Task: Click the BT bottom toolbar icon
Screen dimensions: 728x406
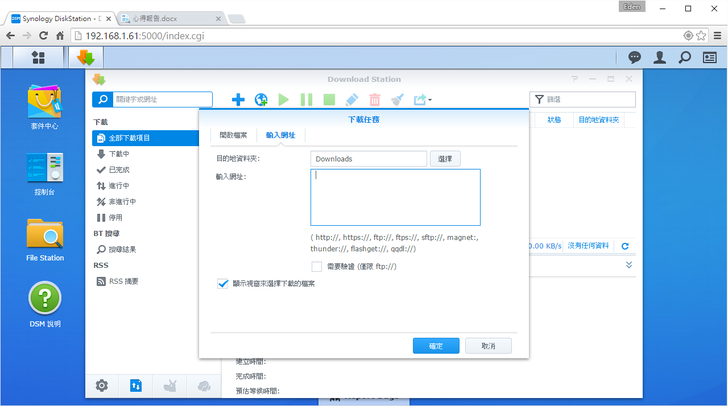Action: [170, 386]
